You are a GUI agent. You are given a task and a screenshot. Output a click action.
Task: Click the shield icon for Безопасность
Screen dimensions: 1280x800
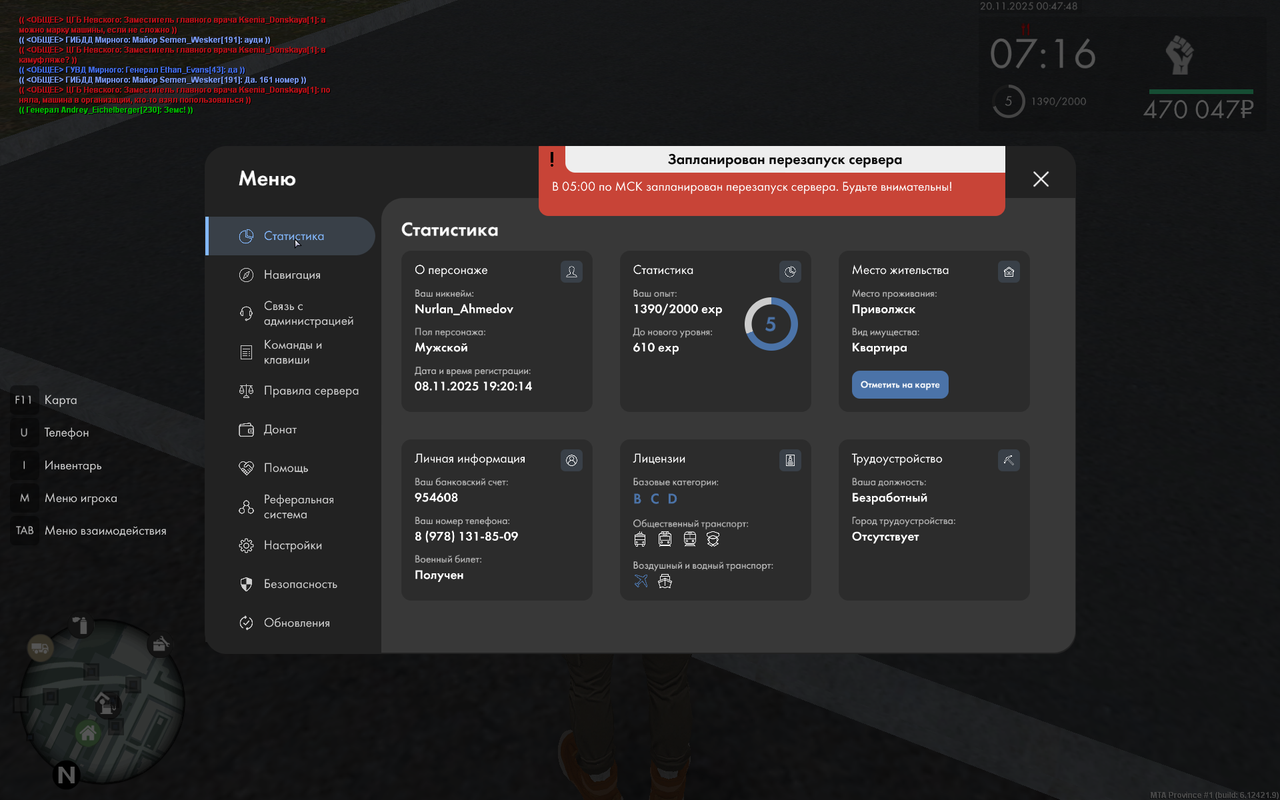[246, 584]
